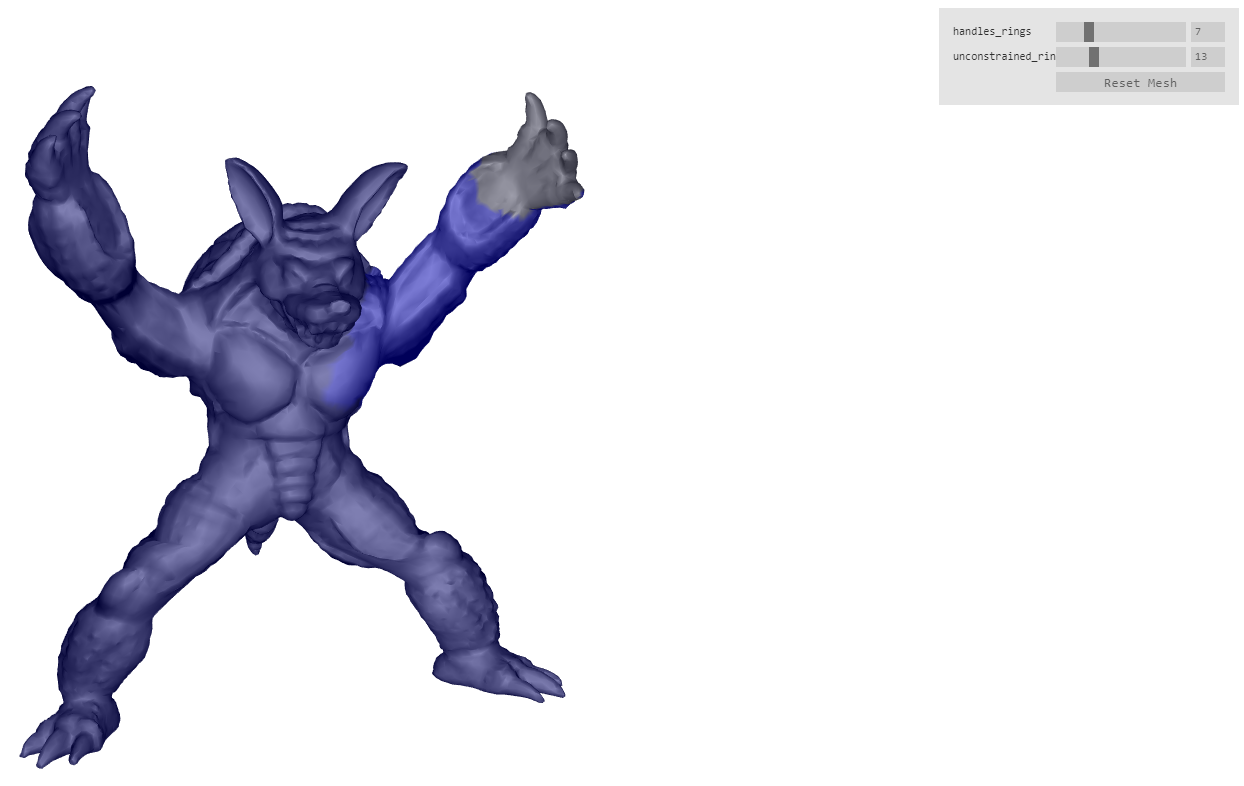Click the handles_rings label text
1244x786 pixels.
tap(992, 32)
